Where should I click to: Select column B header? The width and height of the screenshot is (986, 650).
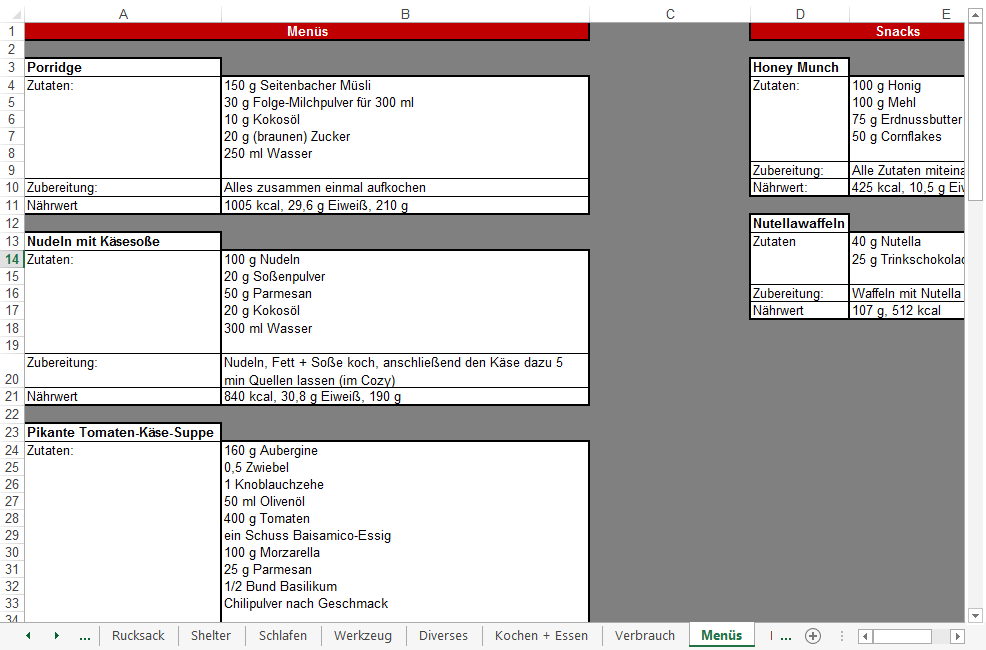(405, 14)
